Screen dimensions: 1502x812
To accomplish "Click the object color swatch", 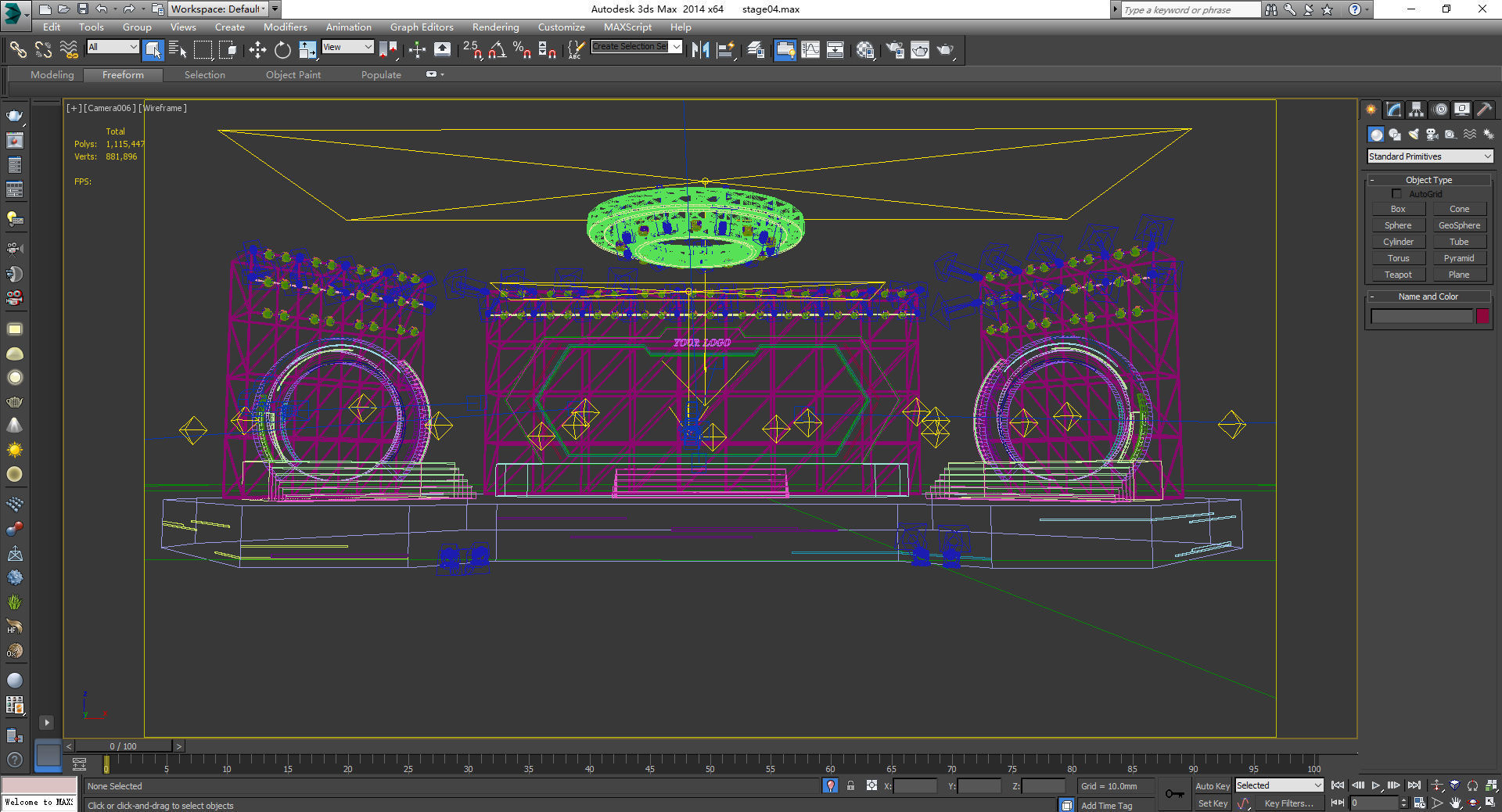I will click(1482, 316).
